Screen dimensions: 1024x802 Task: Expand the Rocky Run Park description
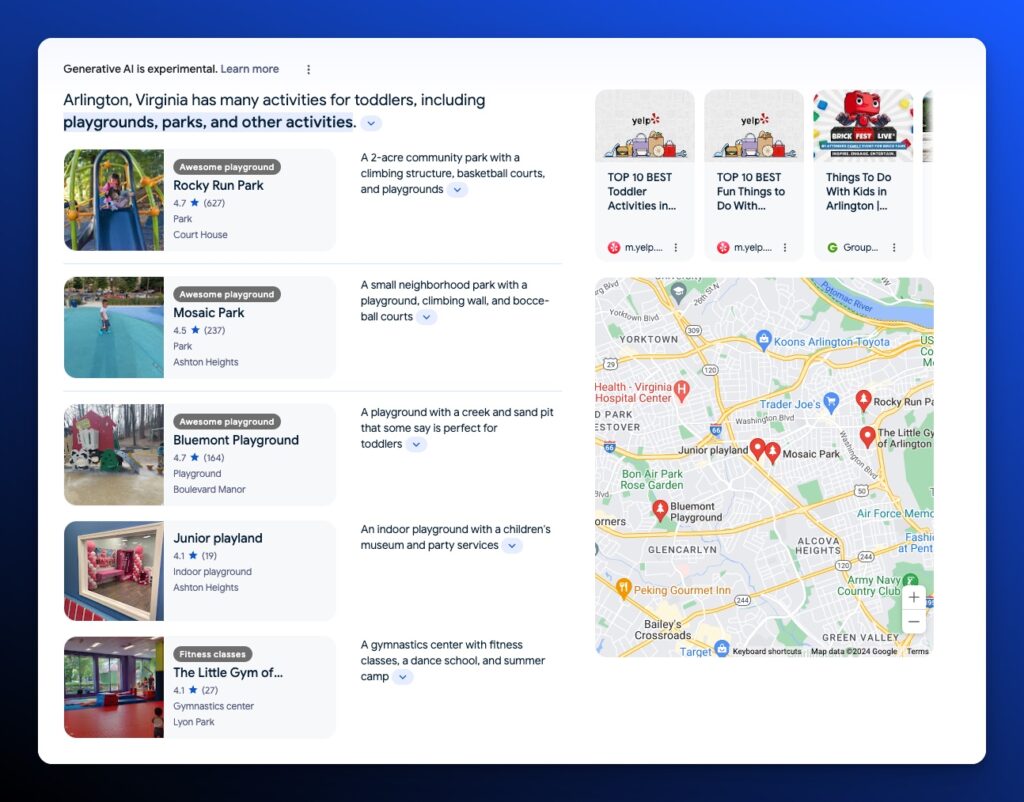[x=457, y=190]
